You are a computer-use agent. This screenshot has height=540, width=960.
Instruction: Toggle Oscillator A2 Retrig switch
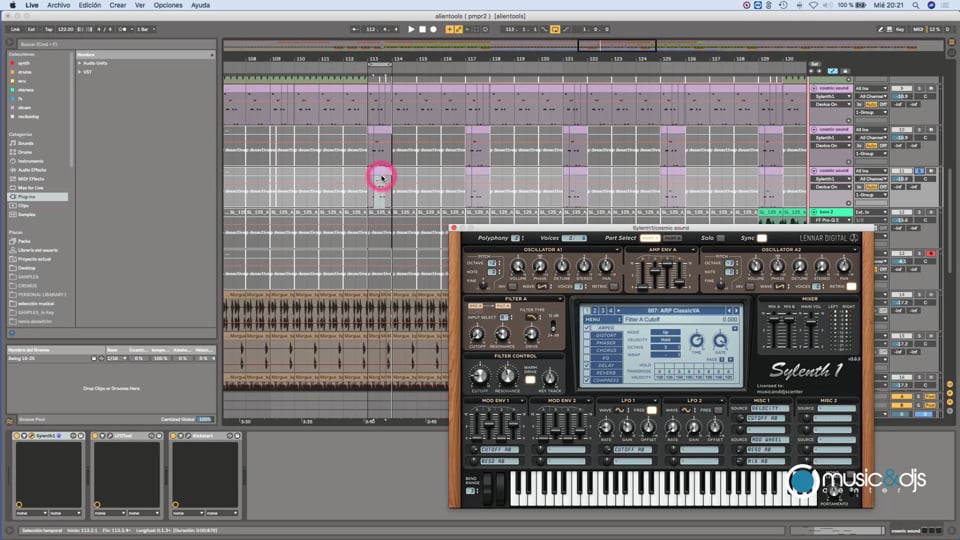click(x=851, y=287)
